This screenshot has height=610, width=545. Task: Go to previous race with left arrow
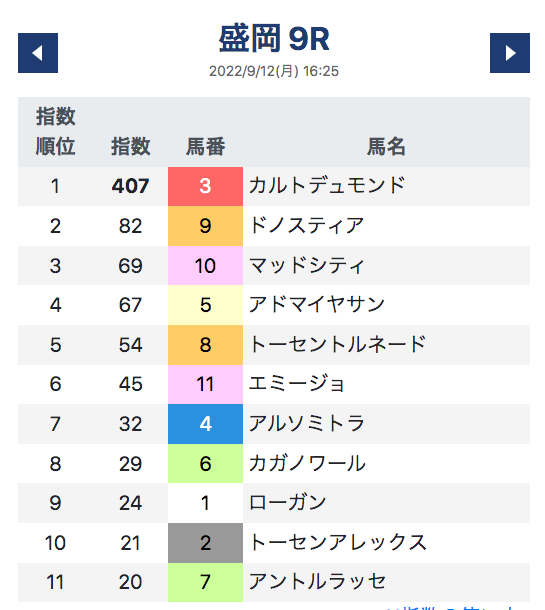(38, 53)
